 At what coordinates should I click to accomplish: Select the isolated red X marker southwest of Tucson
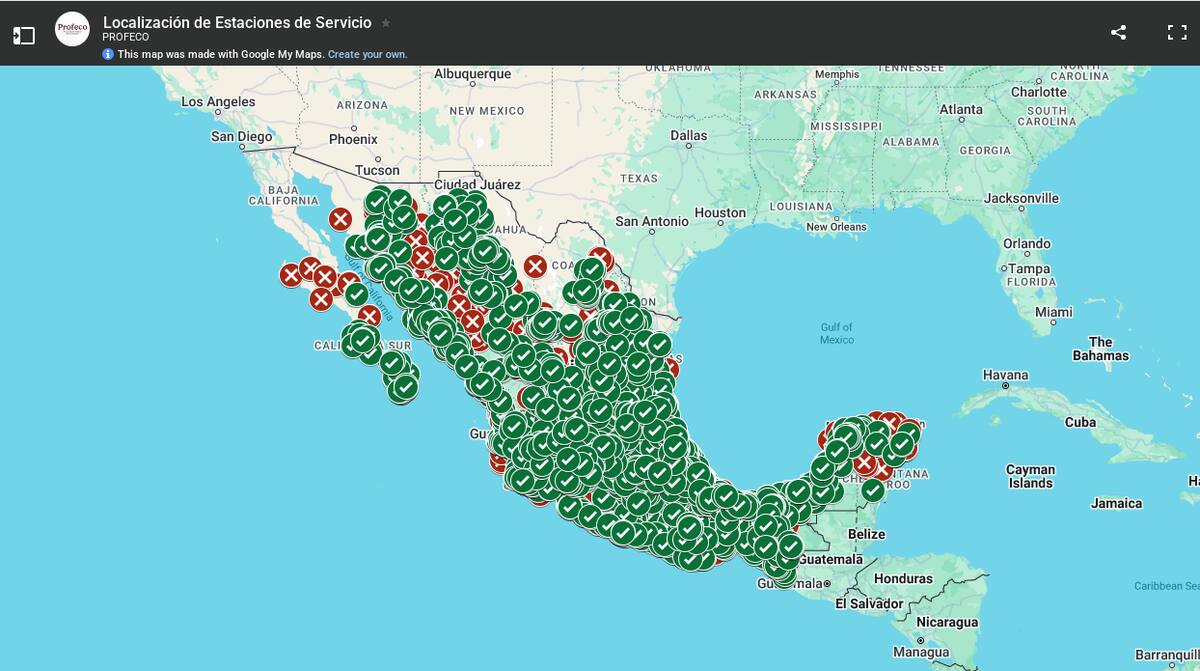tap(340, 219)
